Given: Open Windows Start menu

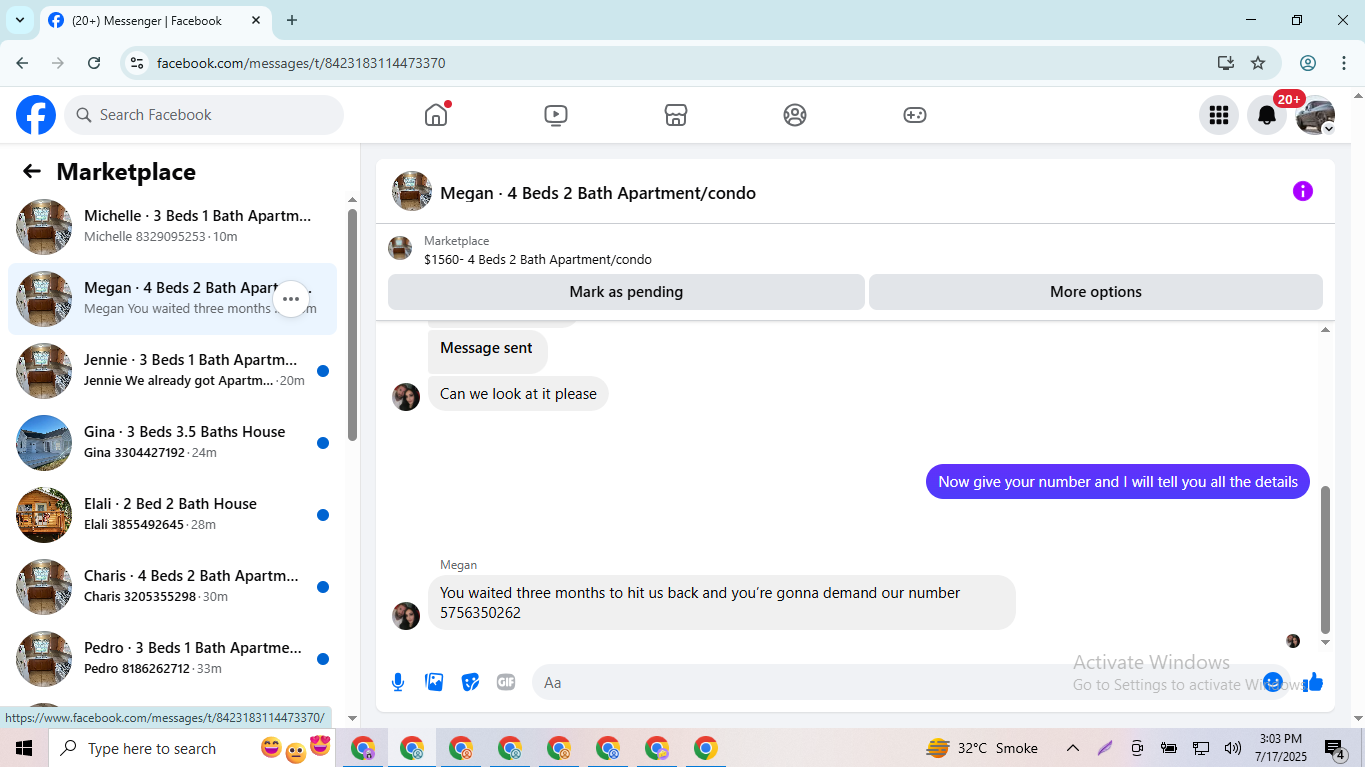Looking at the screenshot, I should point(24,748).
